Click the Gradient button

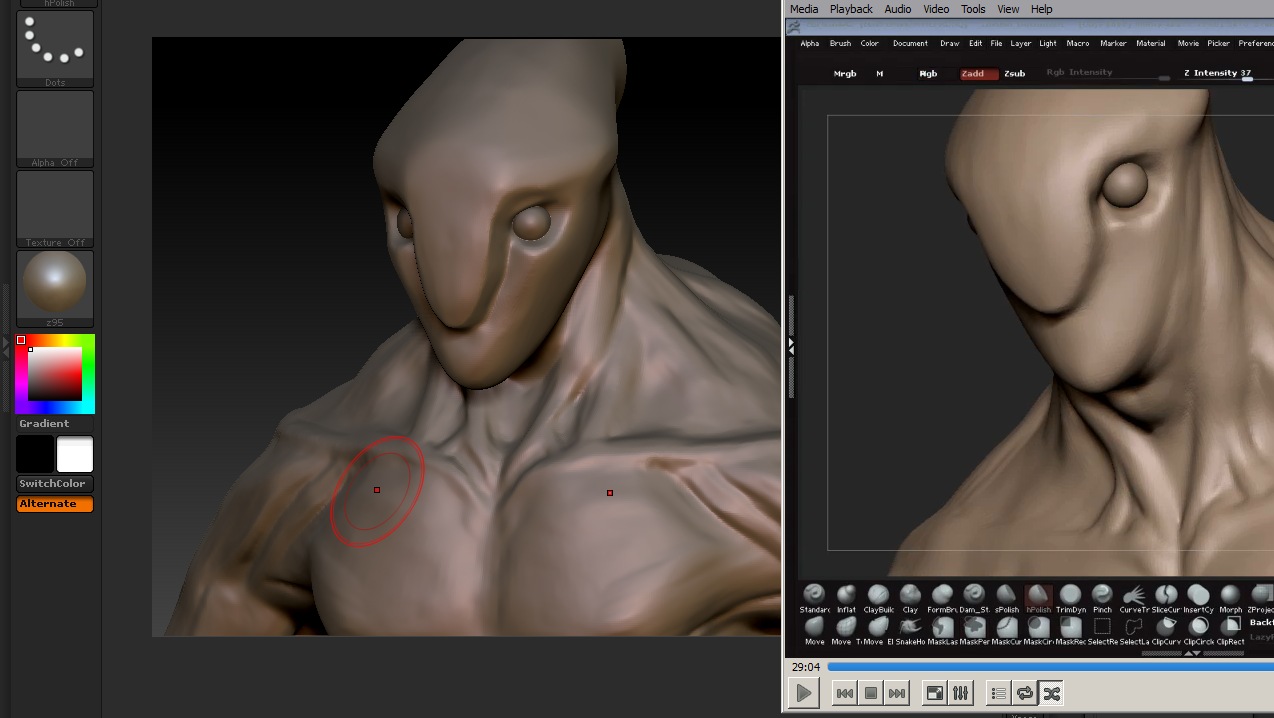click(x=55, y=424)
